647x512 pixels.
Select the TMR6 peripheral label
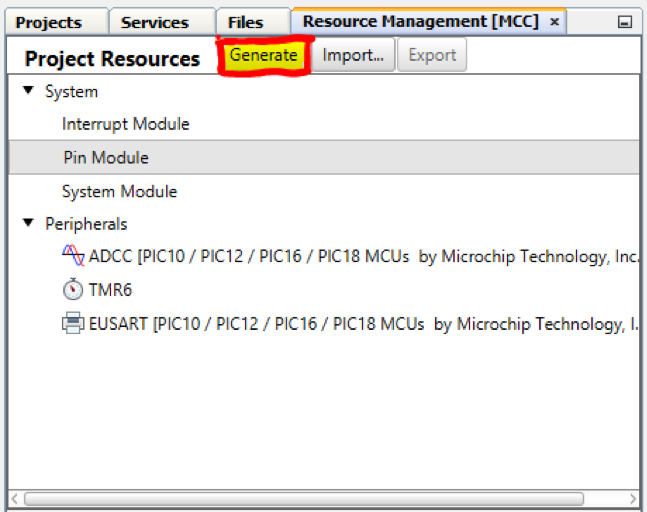pyautogui.click(x=110, y=290)
